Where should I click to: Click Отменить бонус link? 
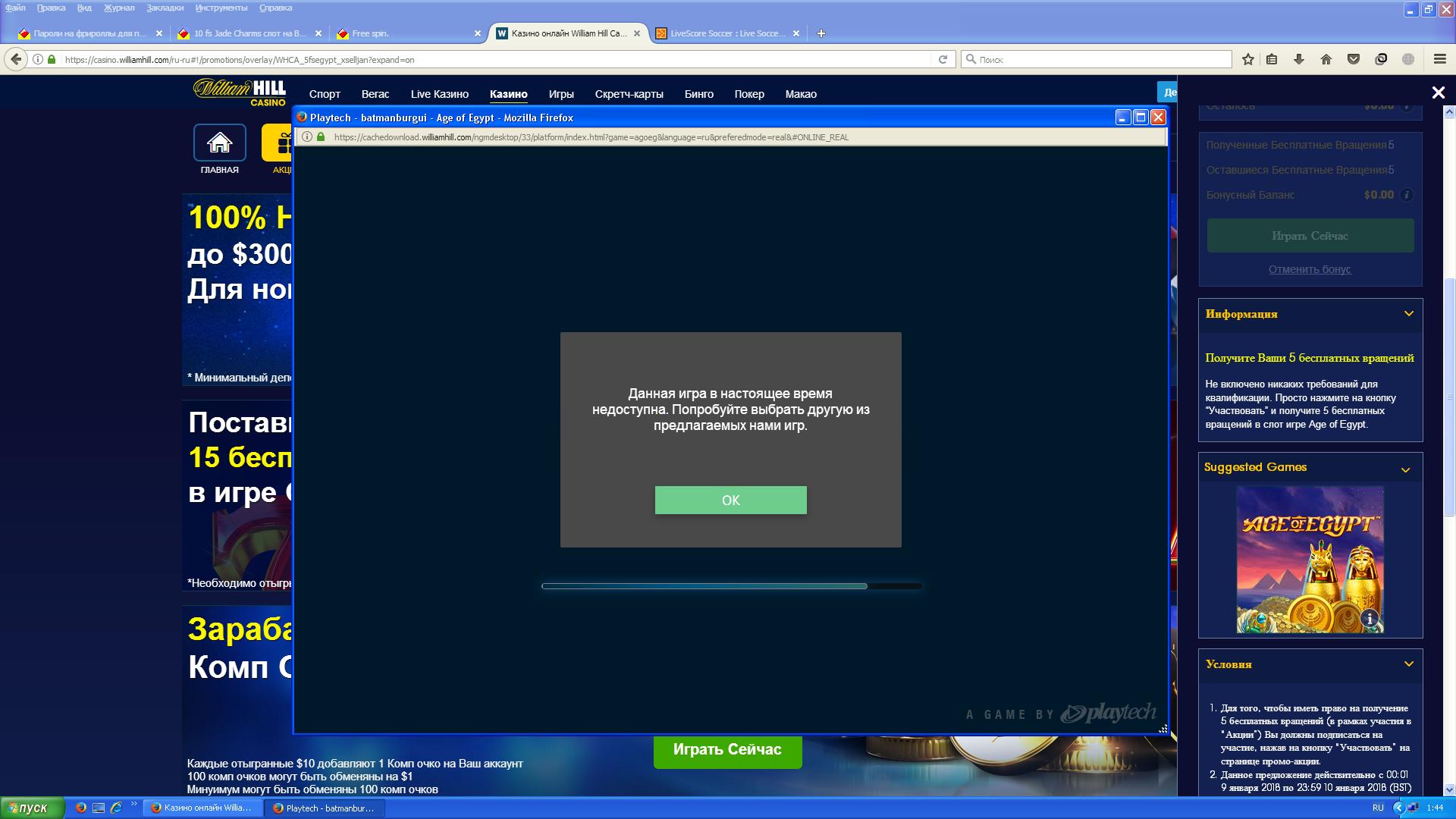1310,269
